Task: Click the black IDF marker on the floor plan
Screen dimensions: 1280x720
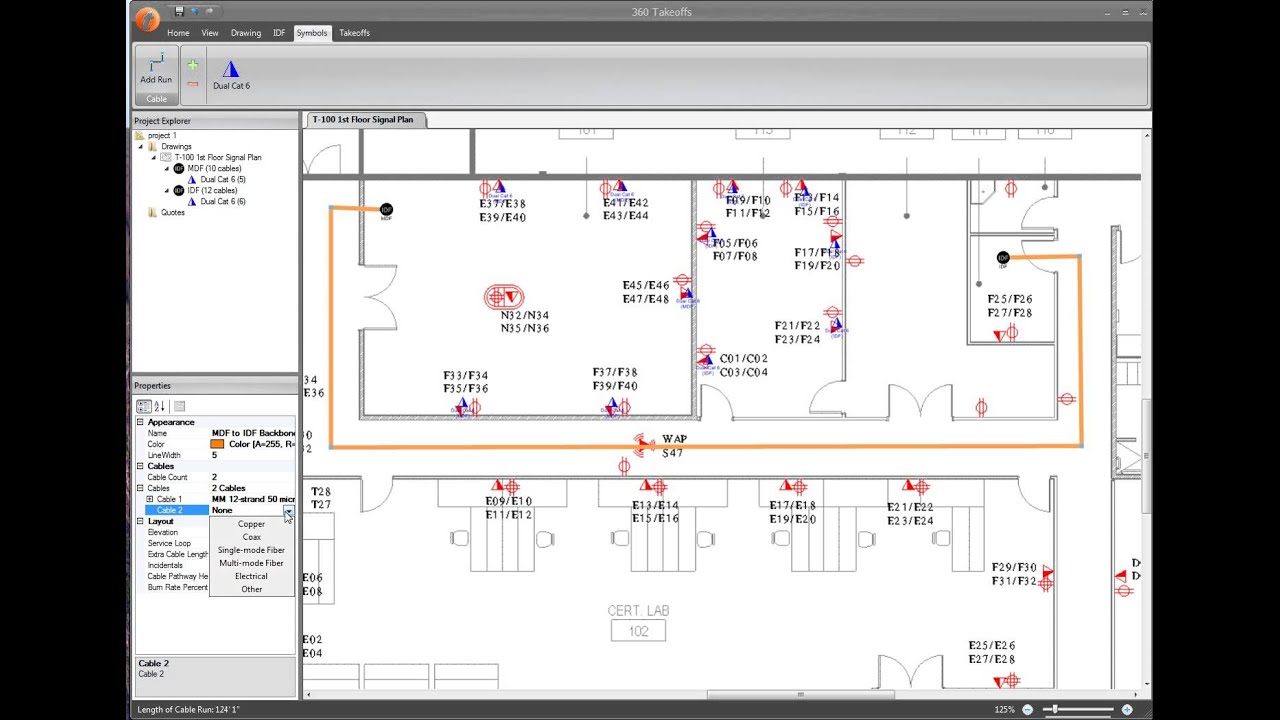Action: coord(1003,258)
